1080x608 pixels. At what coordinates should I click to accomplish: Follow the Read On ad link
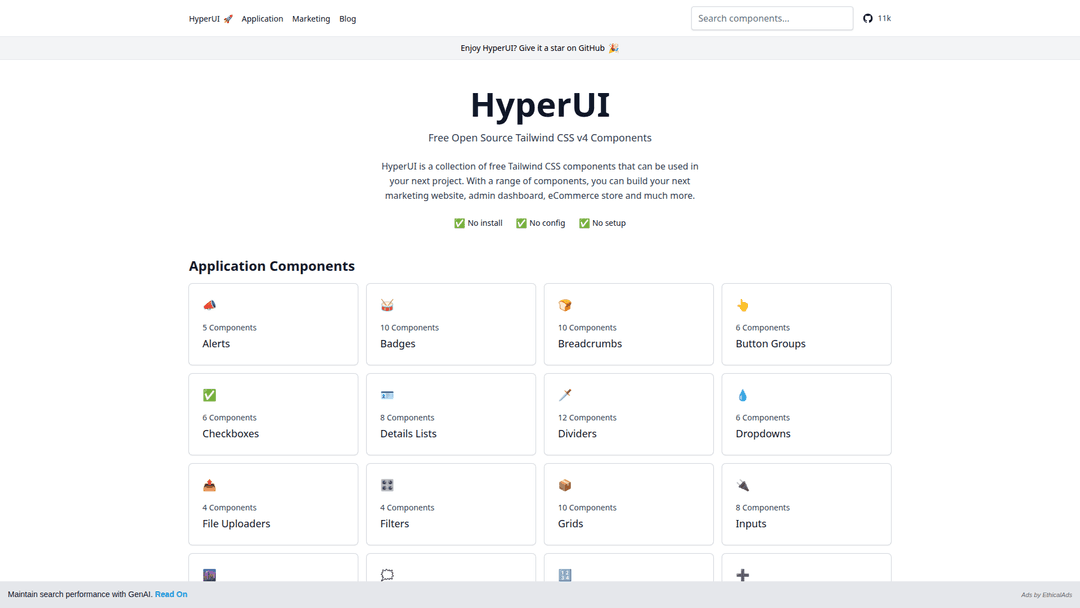tap(171, 594)
